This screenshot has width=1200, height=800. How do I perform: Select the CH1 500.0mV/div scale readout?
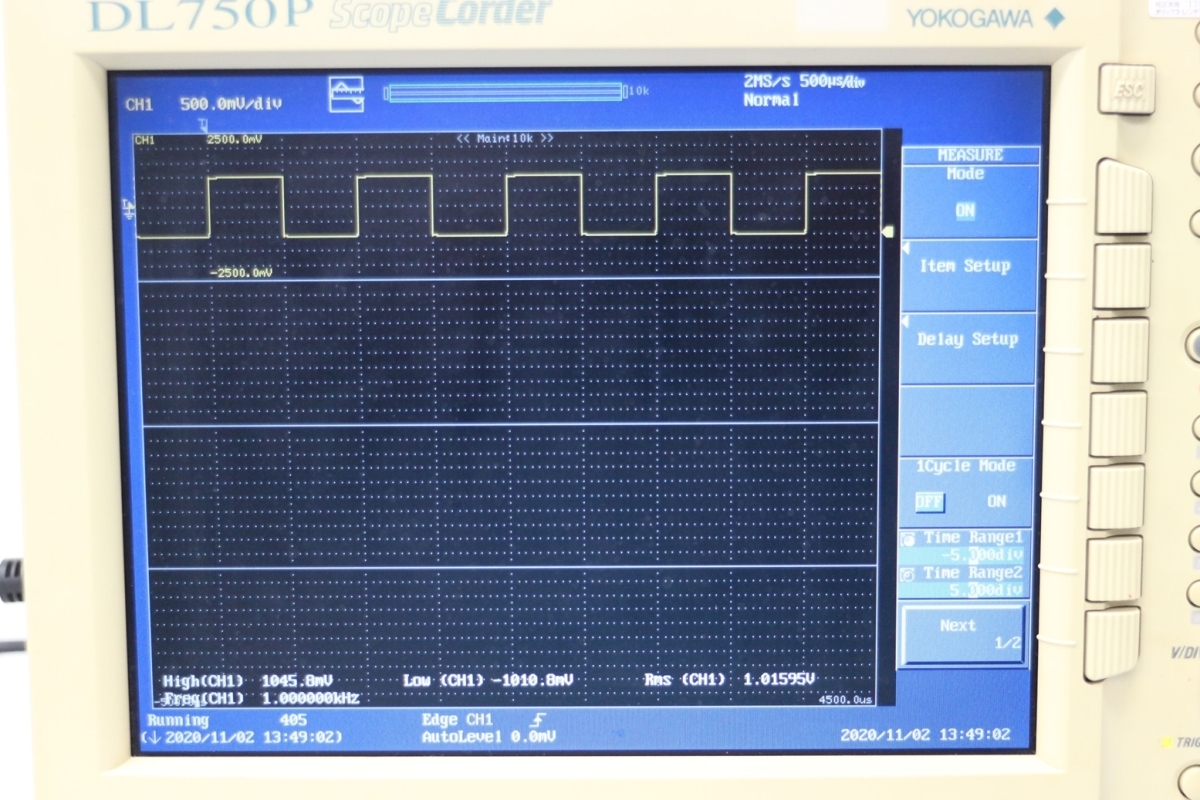(x=203, y=104)
